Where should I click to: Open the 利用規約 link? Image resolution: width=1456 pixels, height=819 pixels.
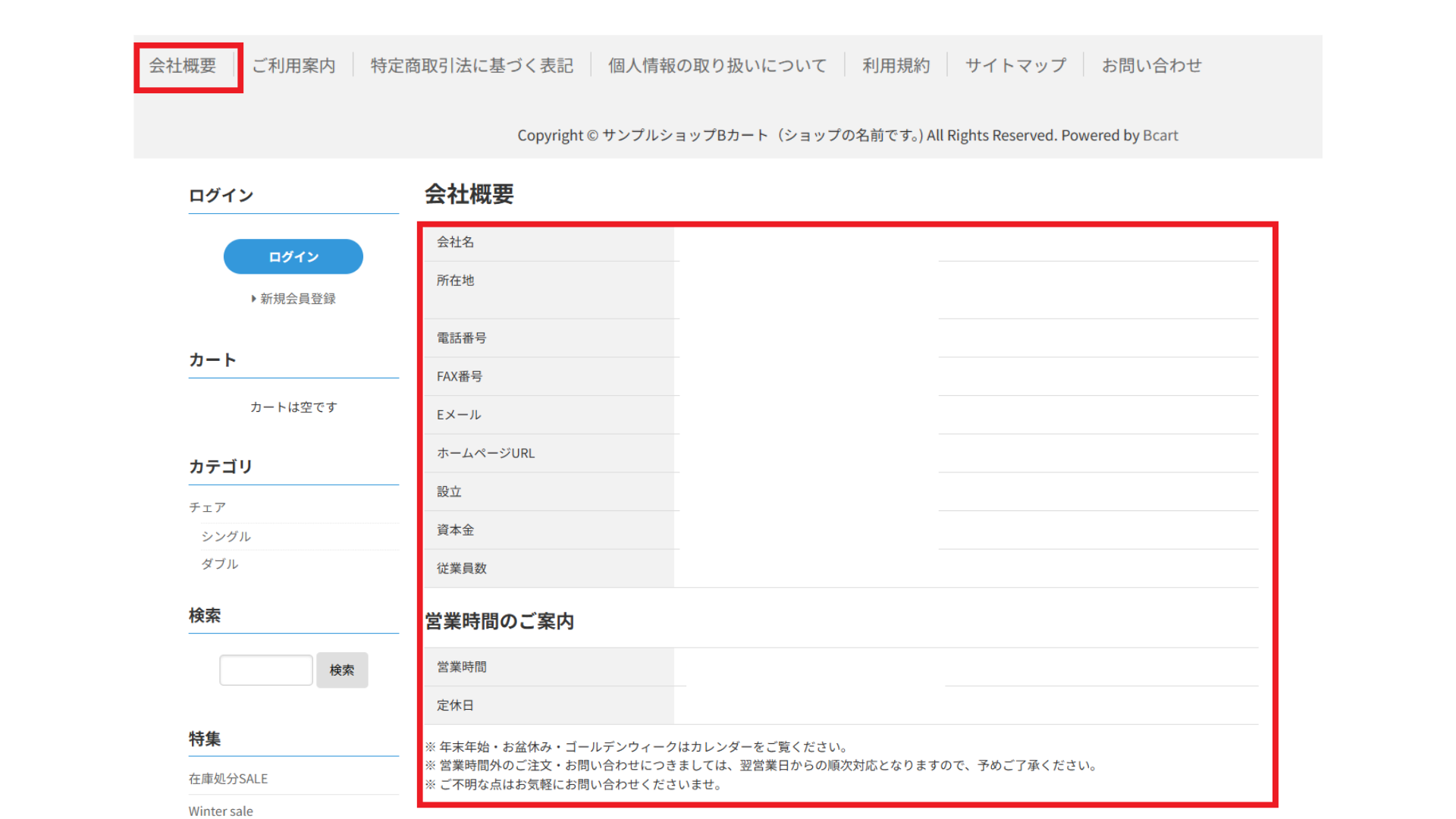tap(896, 66)
